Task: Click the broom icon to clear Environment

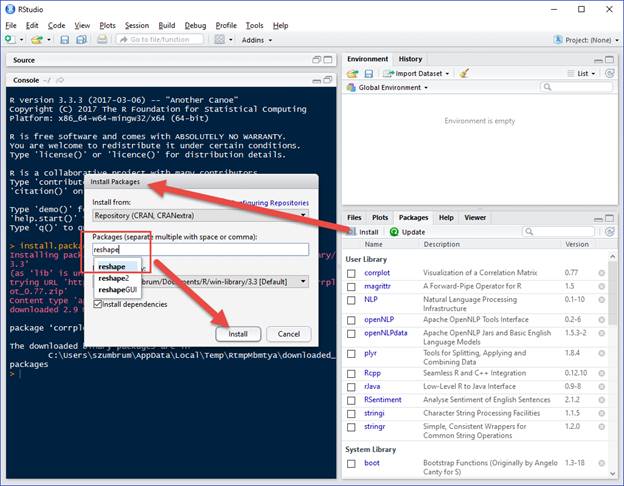Action: pyautogui.click(x=463, y=73)
